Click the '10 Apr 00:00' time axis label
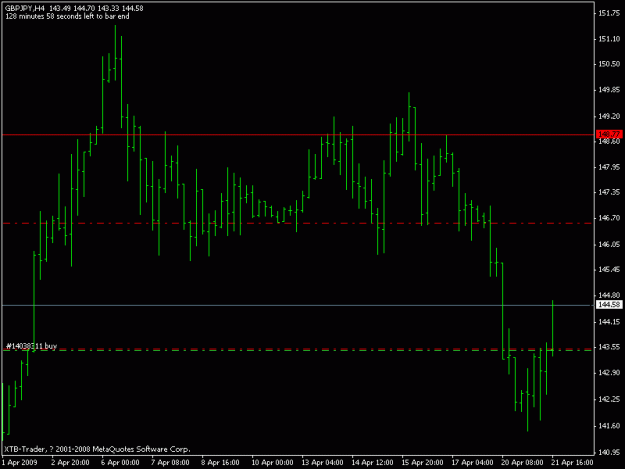625x469 pixels. (x=272, y=462)
